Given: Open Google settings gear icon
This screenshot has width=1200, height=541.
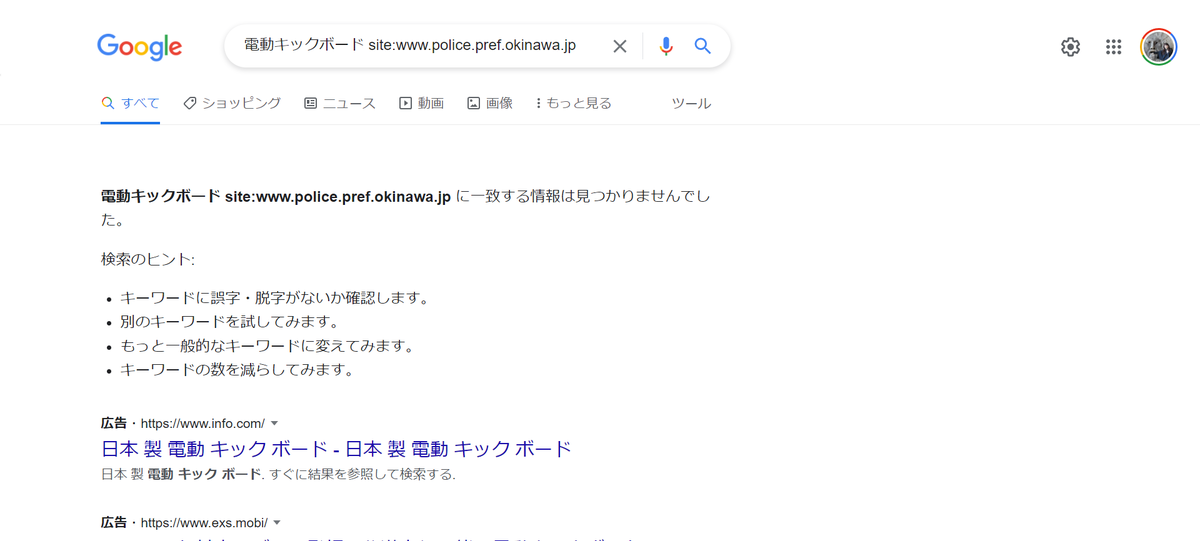Looking at the screenshot, I should point(1071,47).
